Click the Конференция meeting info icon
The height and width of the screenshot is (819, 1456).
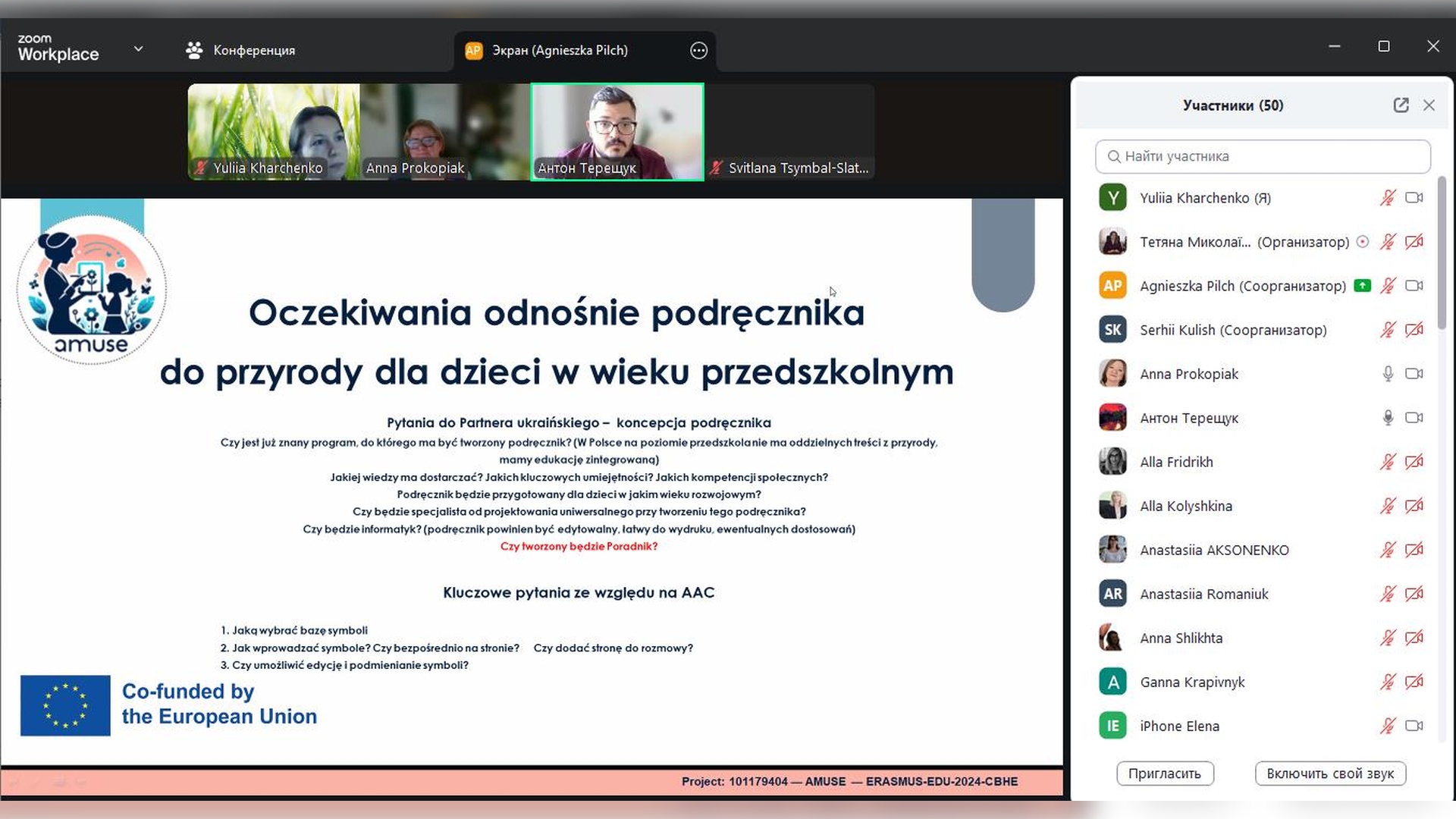pyautogui.click(x=194, y=51)
